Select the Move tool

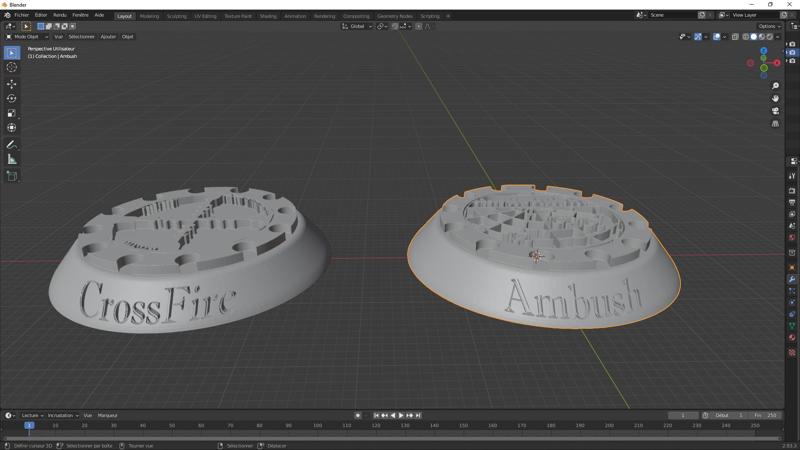click(12, 84)
